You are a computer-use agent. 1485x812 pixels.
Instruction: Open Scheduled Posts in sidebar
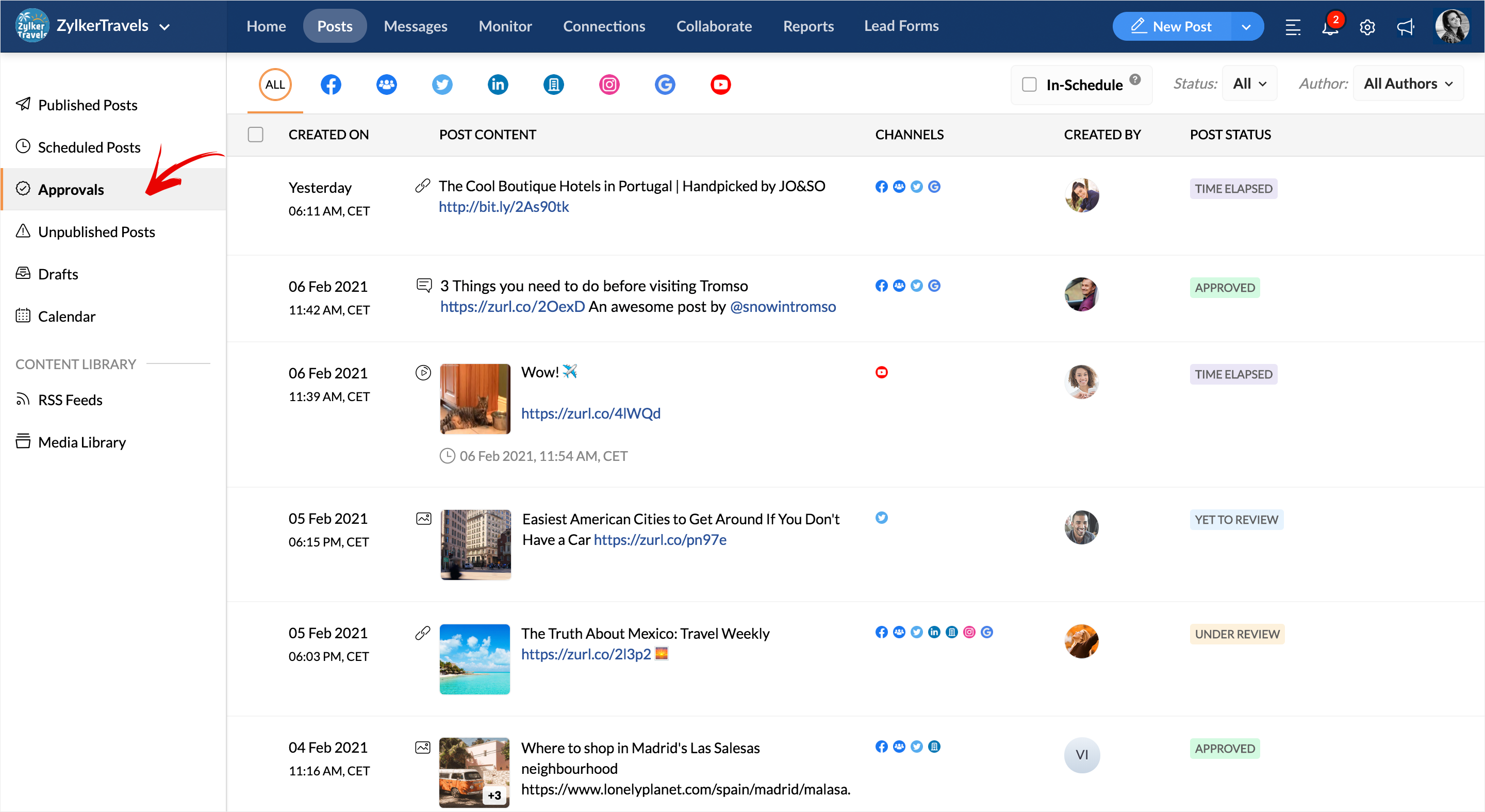89,147
